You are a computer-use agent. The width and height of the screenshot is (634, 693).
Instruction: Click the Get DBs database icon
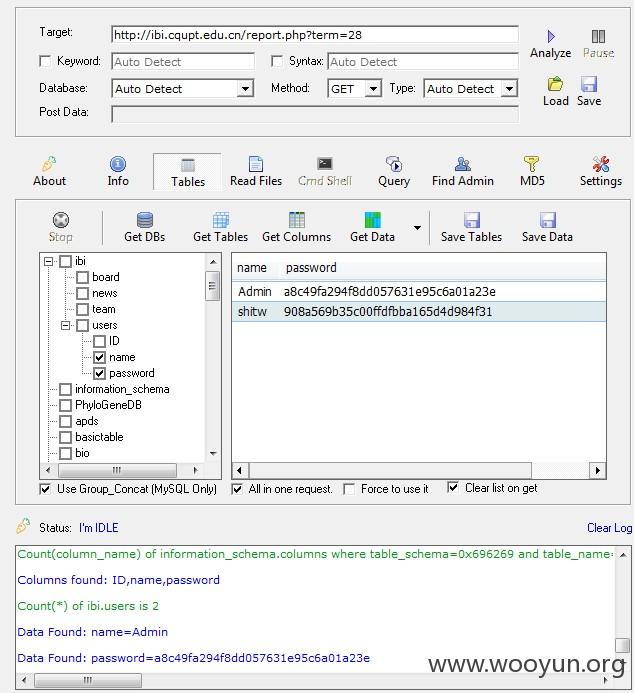click(144, 220)
